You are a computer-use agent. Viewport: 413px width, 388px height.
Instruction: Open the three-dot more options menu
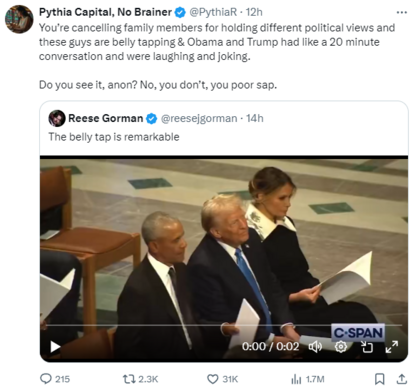tap(402, 13)
